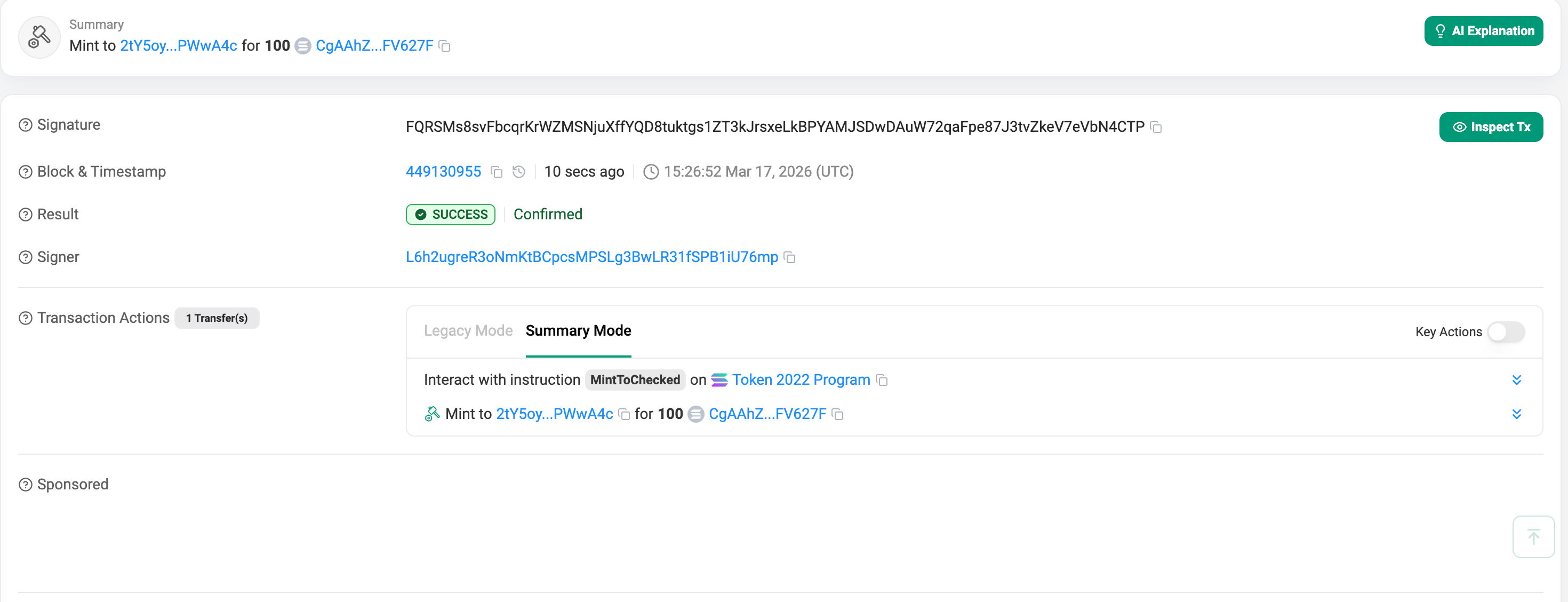Click the Inspect Tx button
This screenshot has height=602, width=1568.
coord(1490,128)
